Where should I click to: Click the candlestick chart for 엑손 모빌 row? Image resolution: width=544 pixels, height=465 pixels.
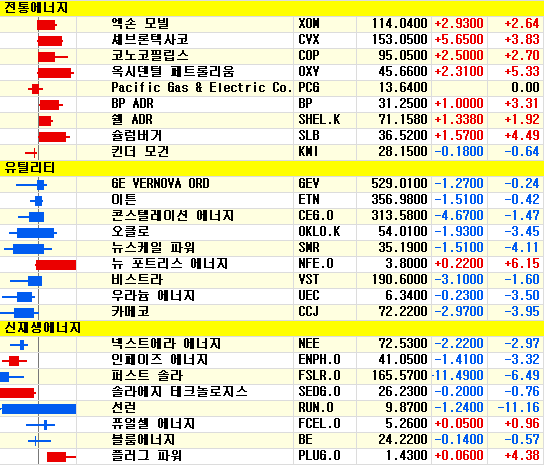[47, 25]
